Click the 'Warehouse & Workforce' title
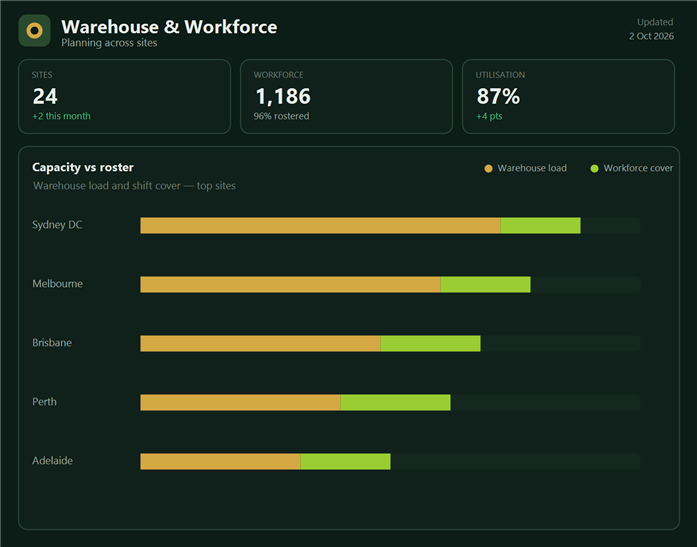The height and width of the screenshot is (547, 697). pos(169,27)
